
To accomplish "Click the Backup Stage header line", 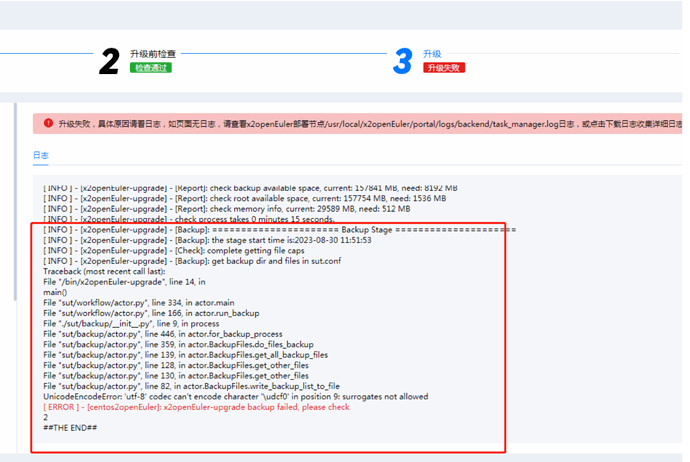I will point(280,230).
